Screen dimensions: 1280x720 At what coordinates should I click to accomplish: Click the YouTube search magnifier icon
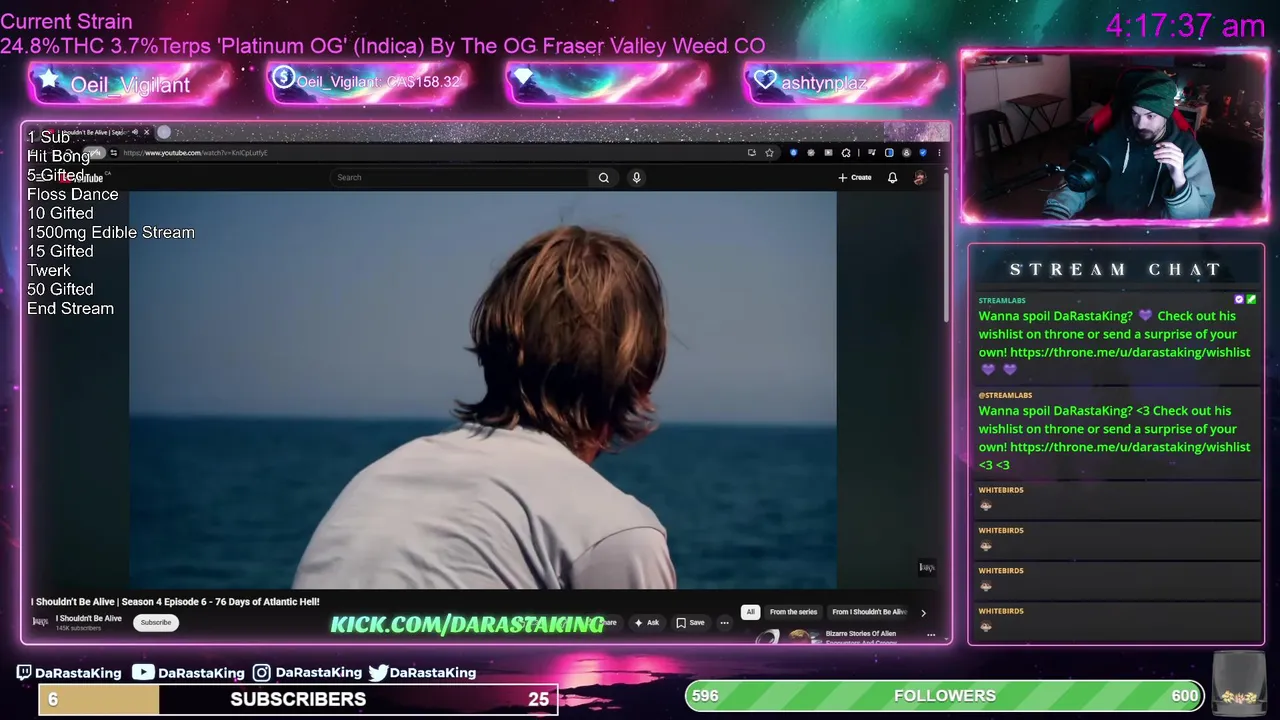(604, 178)
